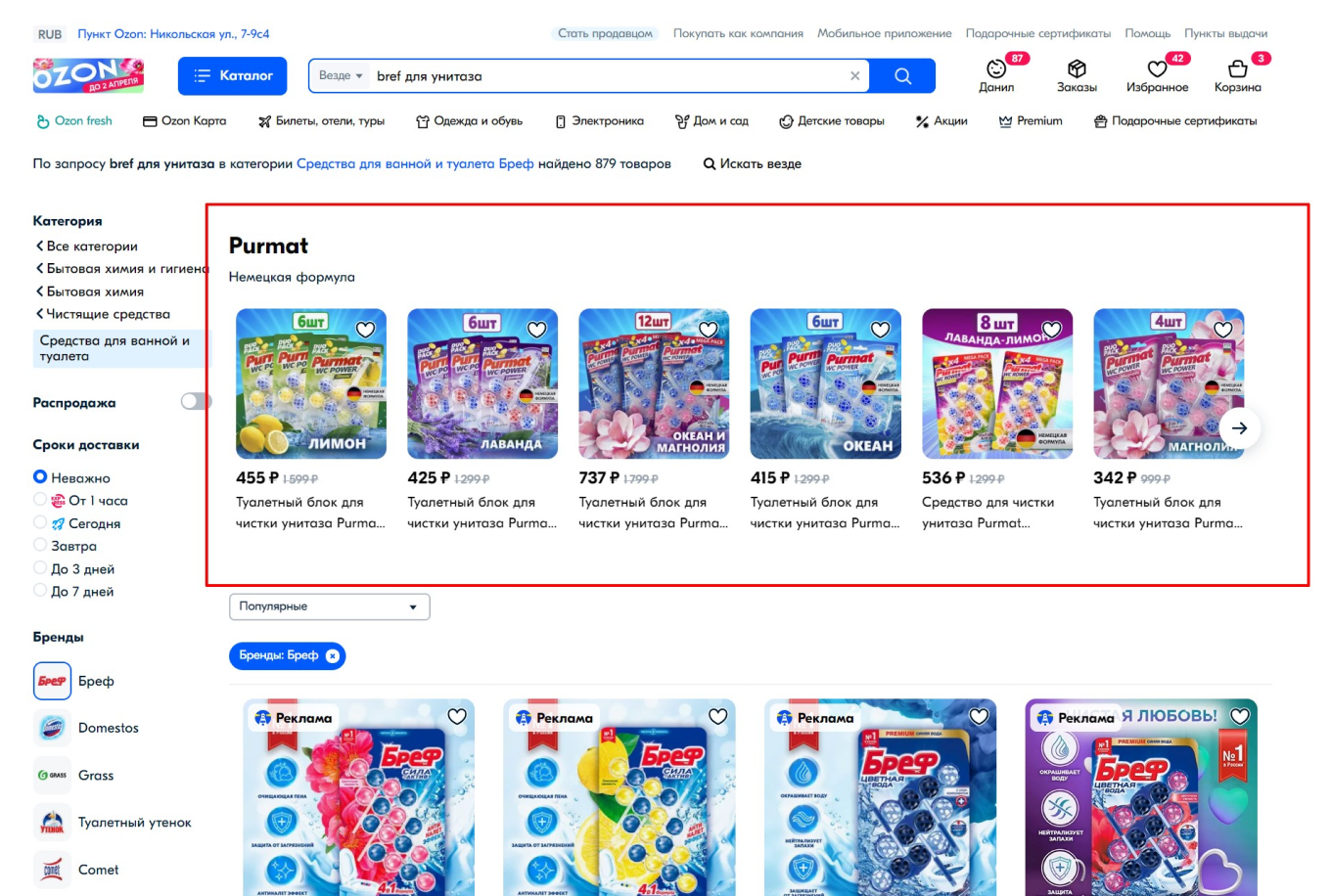Viewport: 1331px width, 896px height.
Task: Remove the Бренды: Бреф filter chip
Action: [x=333, y=655]
